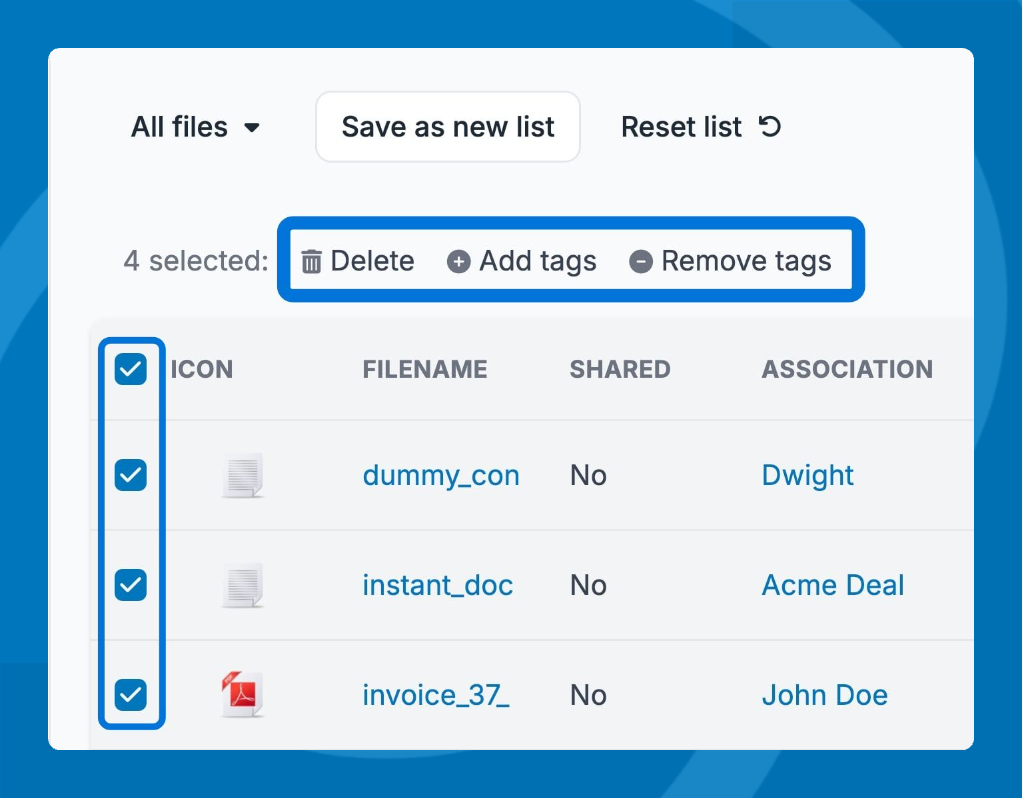
Task: Click the plus icon for Add tags
Action: (x=458, y=262)
